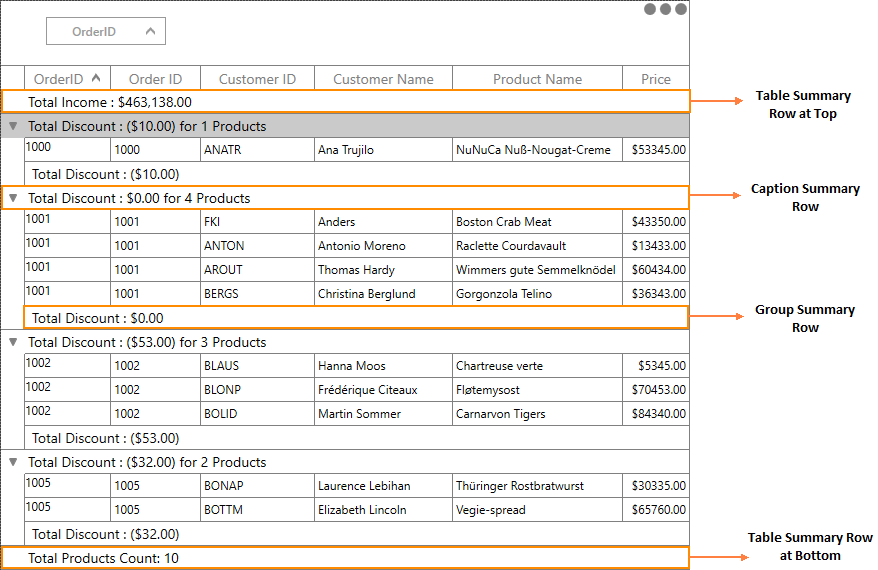Sort by Customer Name column header
This screenshot has width=878, height=570.
pyautogui.click(x=383, y=79)
